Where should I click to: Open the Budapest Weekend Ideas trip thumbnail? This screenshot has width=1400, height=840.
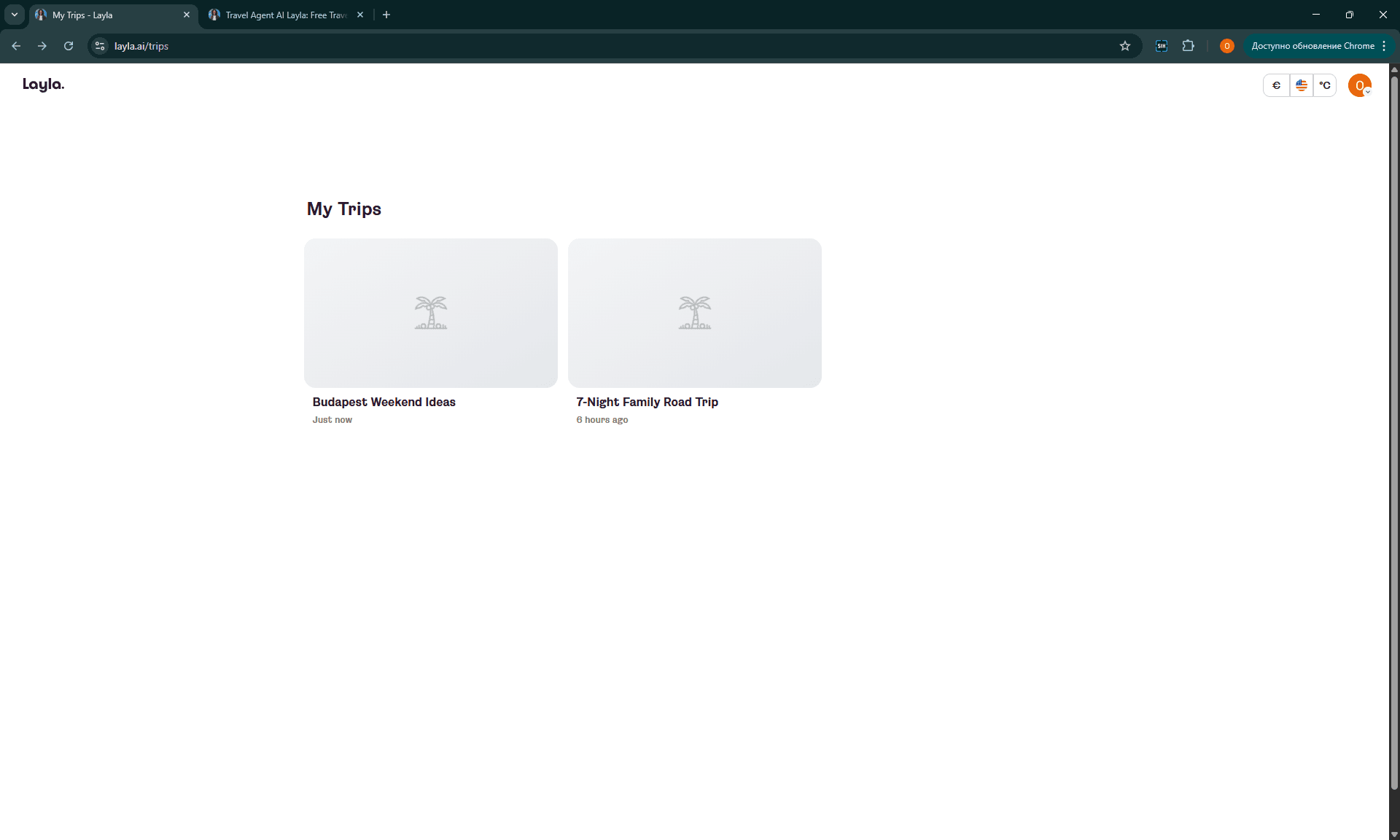pos(431,313)
